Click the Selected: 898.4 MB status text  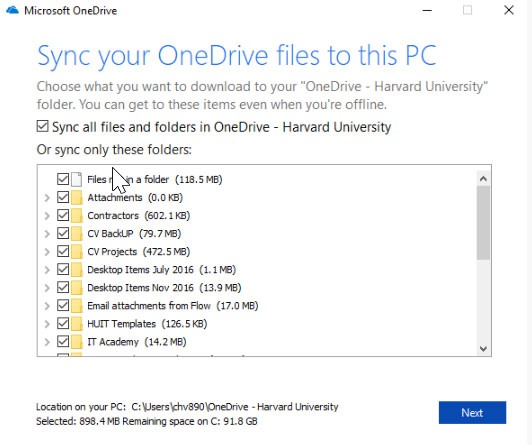[x=147, y=421]
